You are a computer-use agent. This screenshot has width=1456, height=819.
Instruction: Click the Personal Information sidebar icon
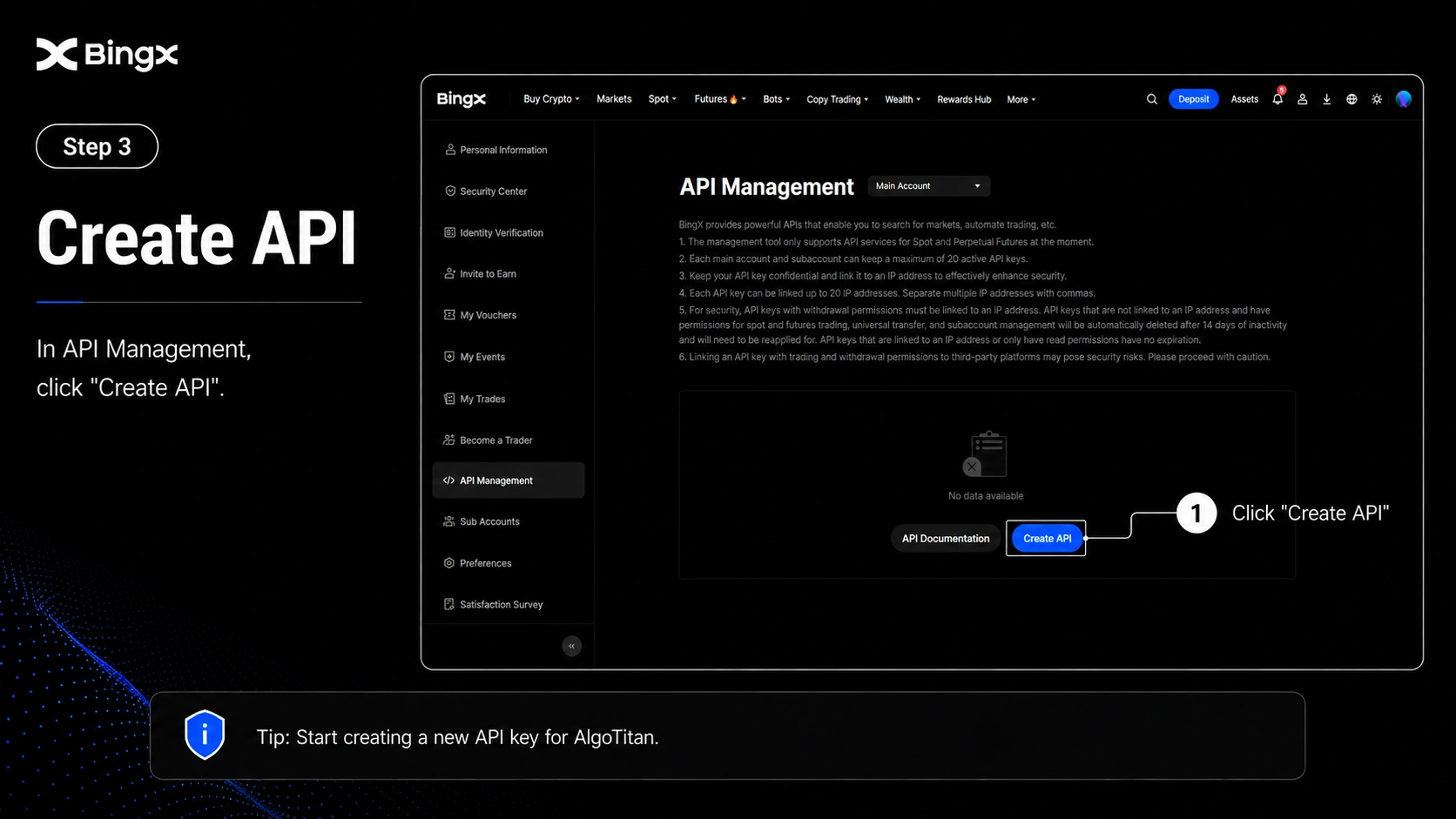pos(450,150)
